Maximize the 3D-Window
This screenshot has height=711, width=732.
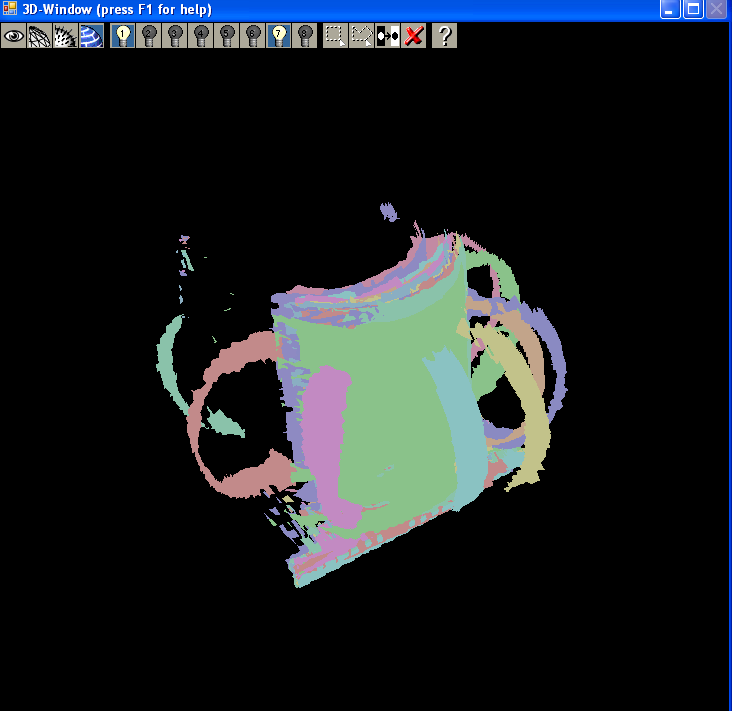click(693, 9)
